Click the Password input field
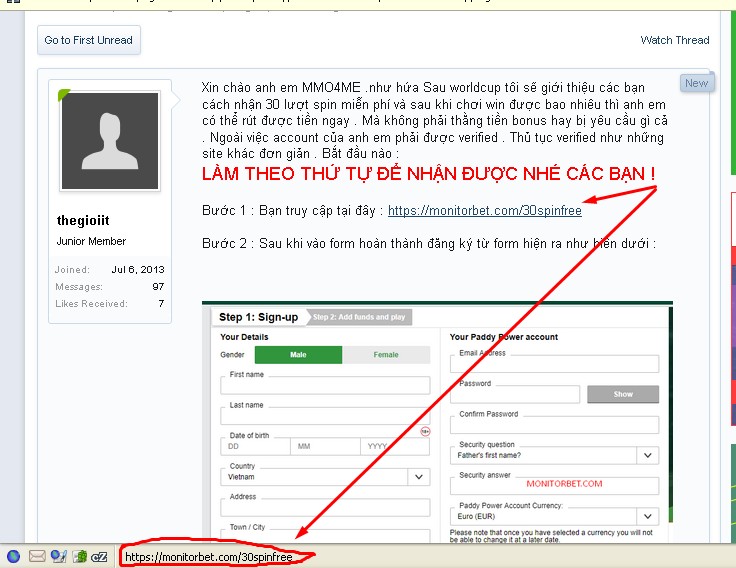Viewport: 736px width, 568px height. (515, 394)
